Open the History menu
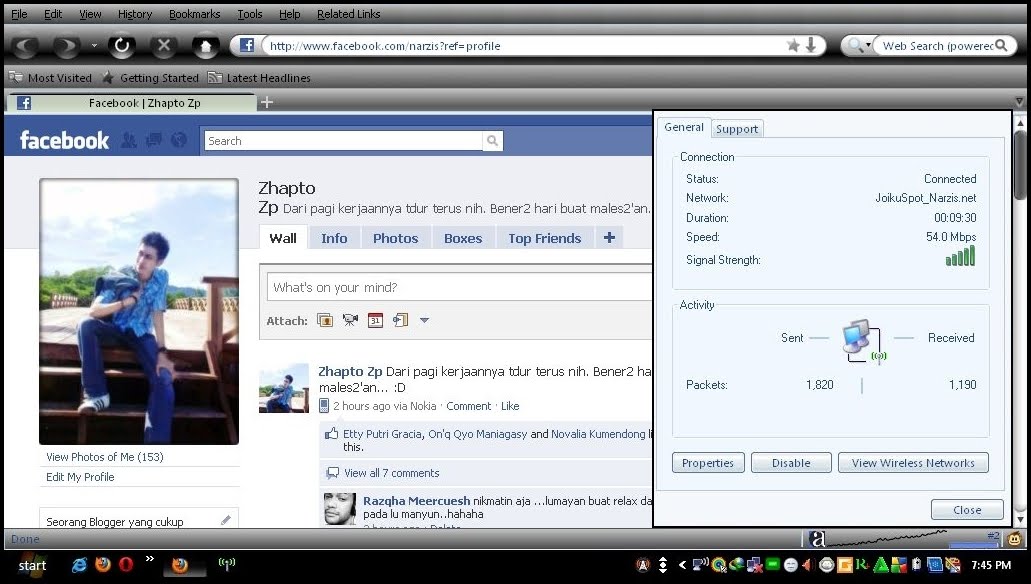This screenshot has width=1031, height=584. pos(135,14)
